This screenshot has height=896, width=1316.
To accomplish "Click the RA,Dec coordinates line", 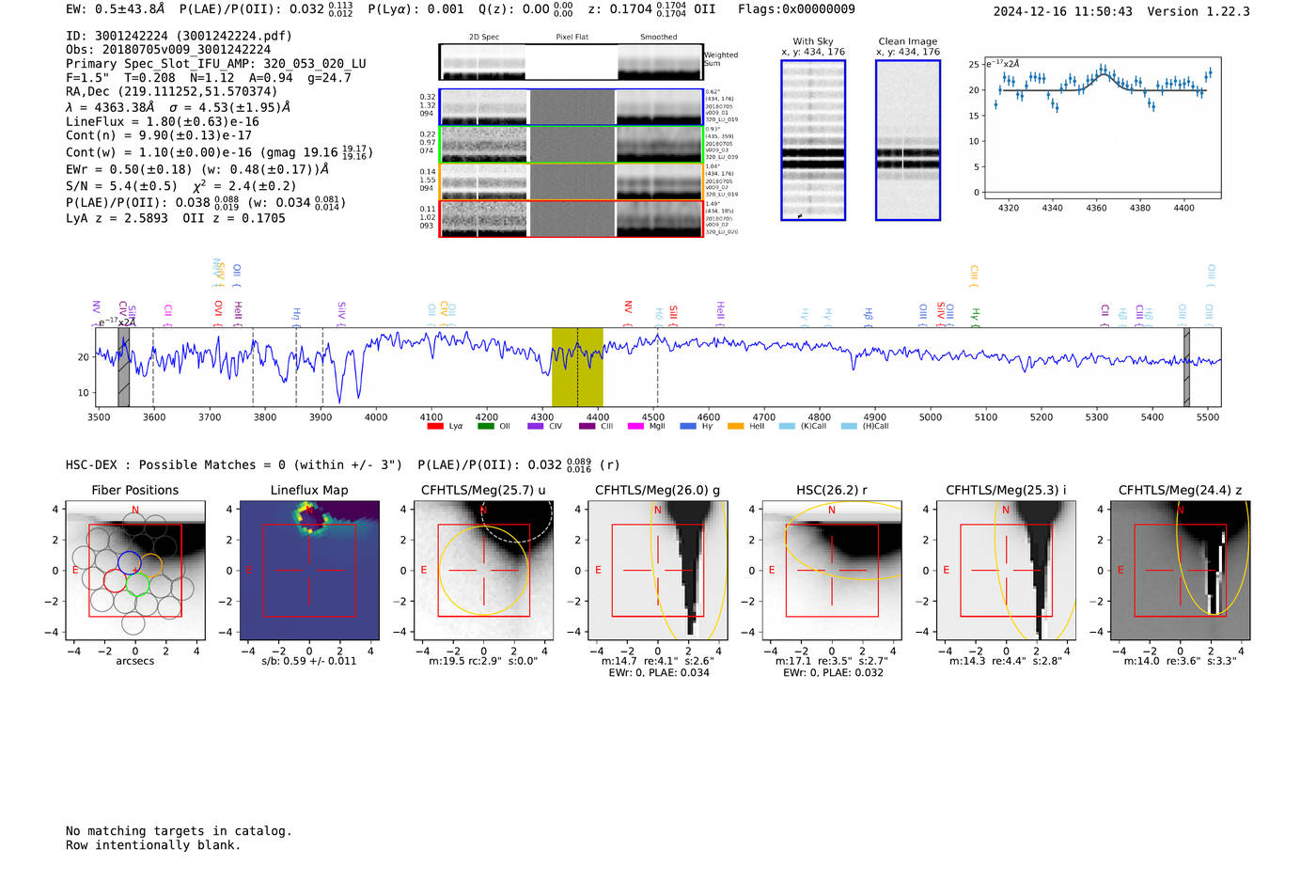I will pos(172,92).
